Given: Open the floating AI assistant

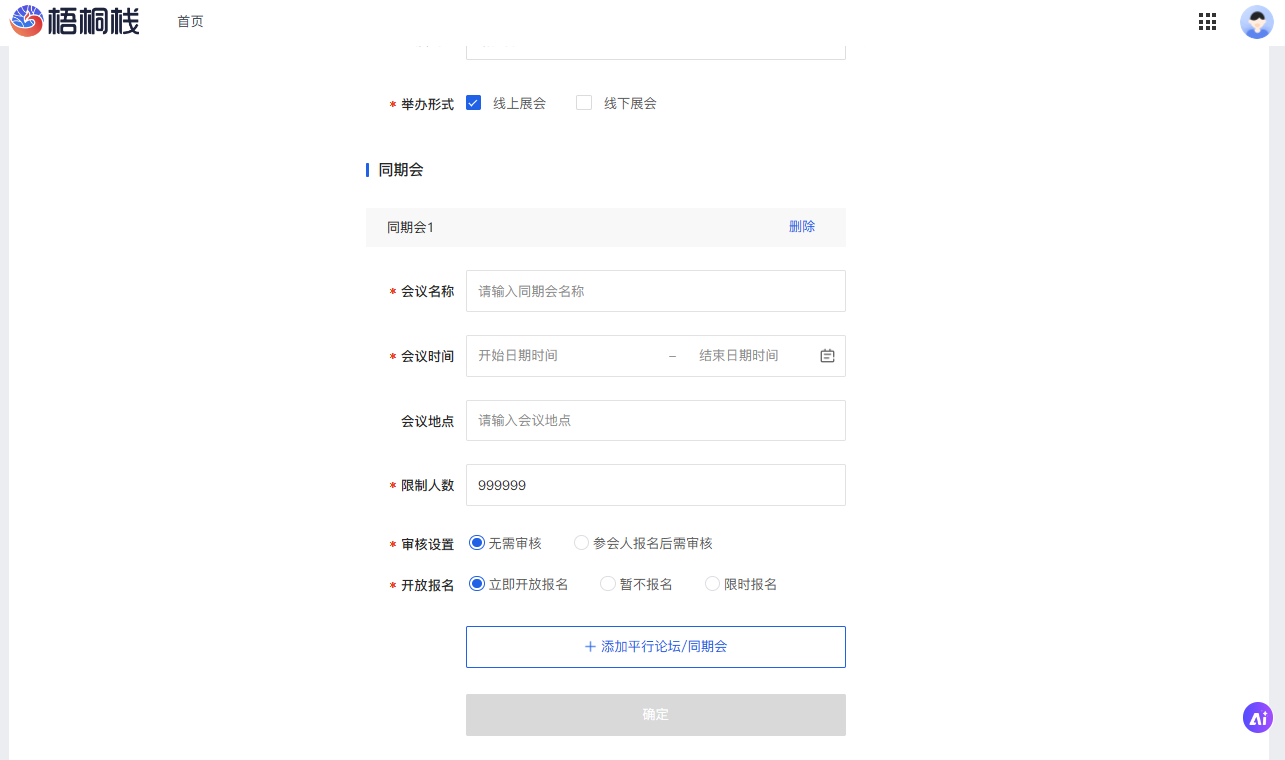Looking at the screenshot, I should point(1257,717).
